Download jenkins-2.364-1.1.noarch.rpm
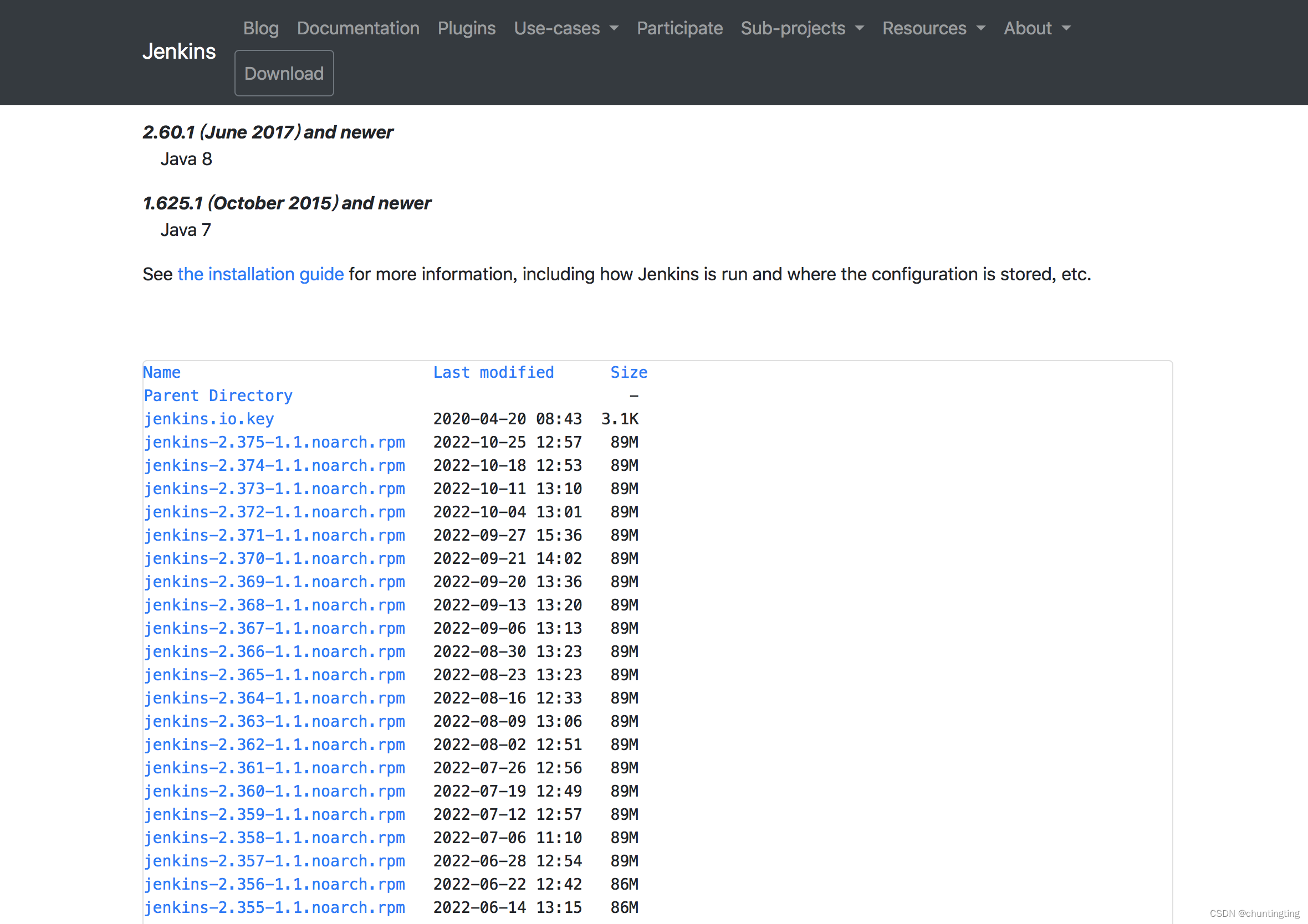This screenshot has width=1308, height=924. [x=274, y=699]
